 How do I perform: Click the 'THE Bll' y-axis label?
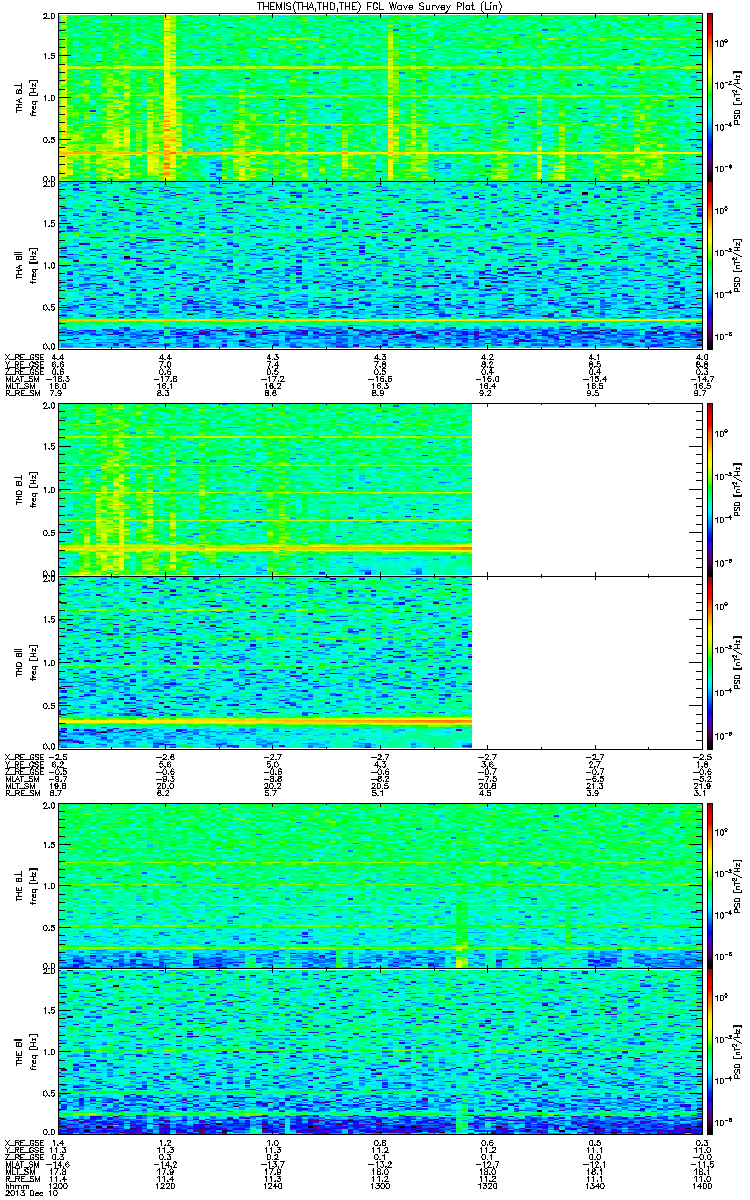[20, 1051]
